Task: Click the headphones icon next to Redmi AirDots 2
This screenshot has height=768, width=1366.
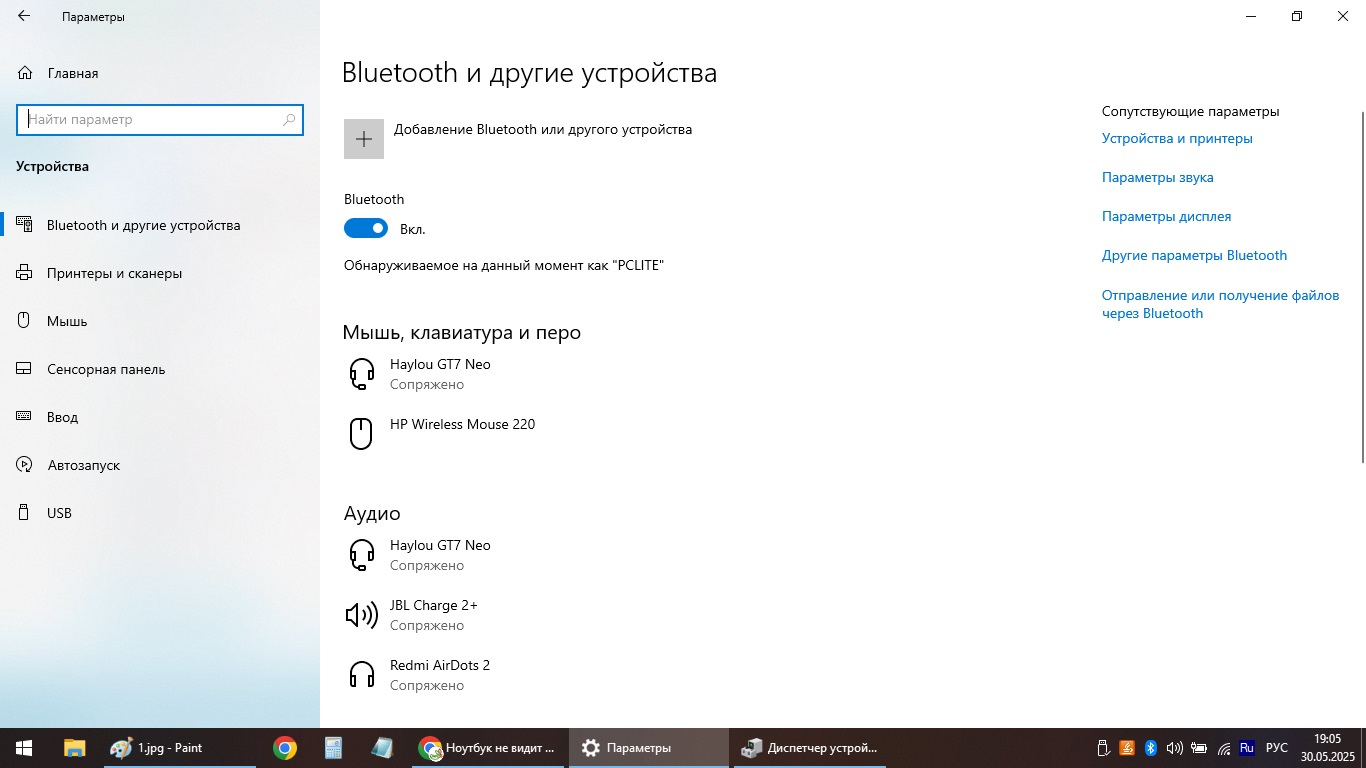Action: pos(361,675)
